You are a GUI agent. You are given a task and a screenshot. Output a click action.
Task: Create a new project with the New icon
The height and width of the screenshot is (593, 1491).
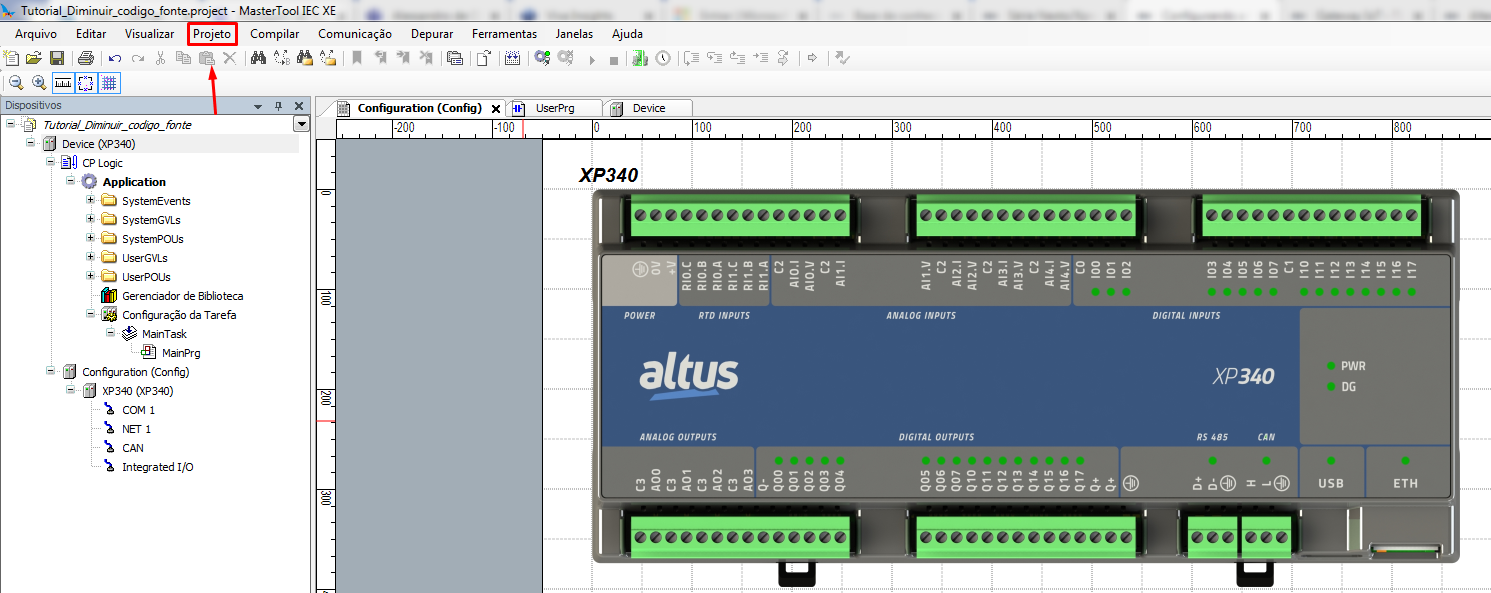[x=12, y=58]
